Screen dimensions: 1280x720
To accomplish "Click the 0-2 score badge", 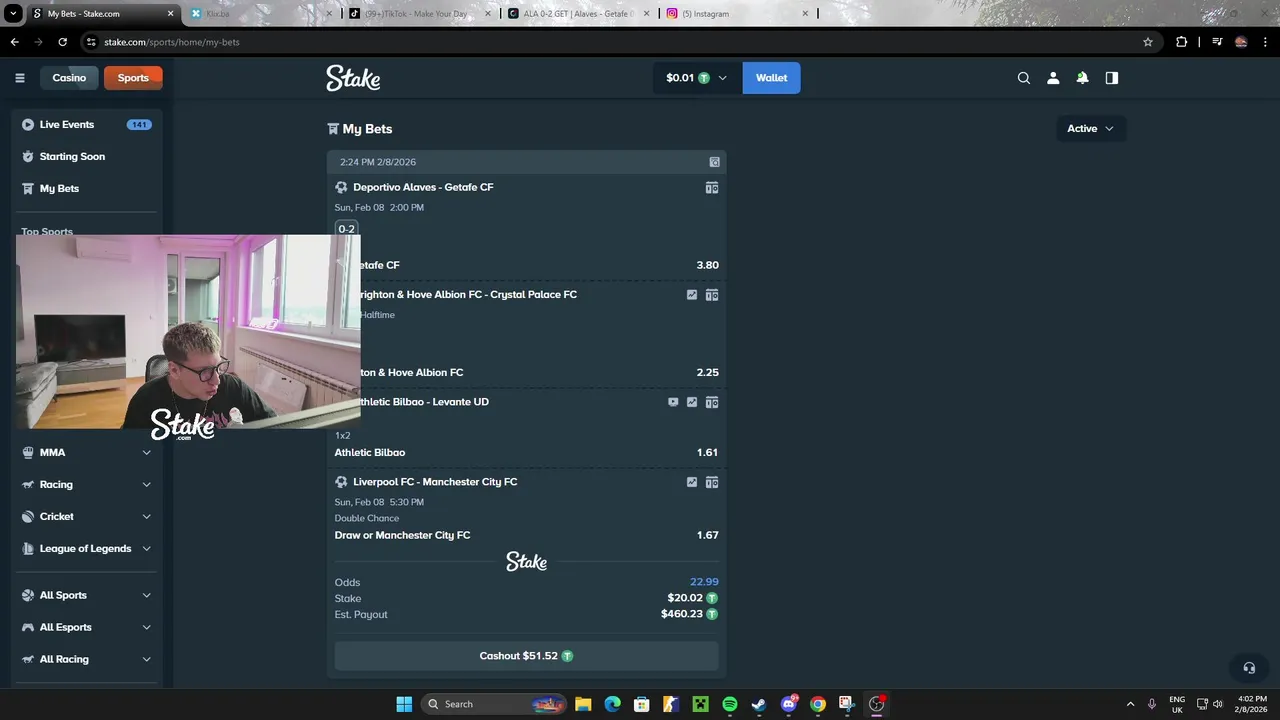I will pyautogui.click(x=346, y=229).
